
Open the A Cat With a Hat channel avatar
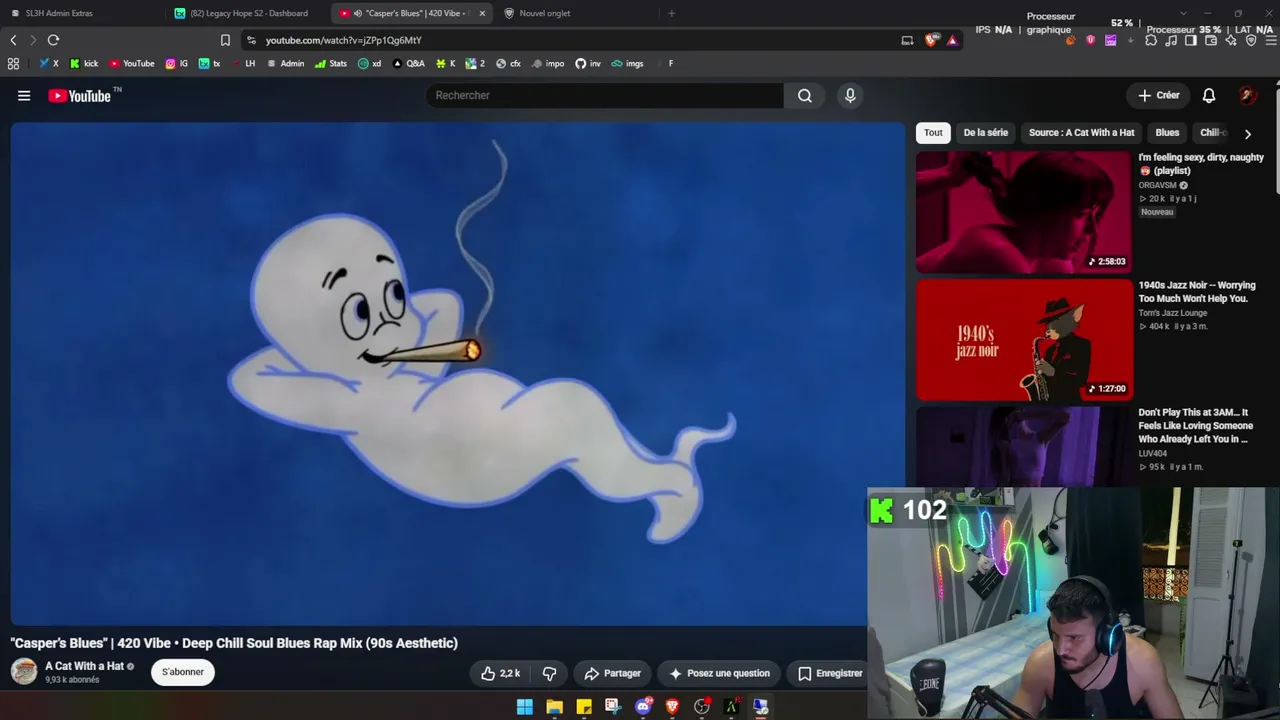coord(24,672)
